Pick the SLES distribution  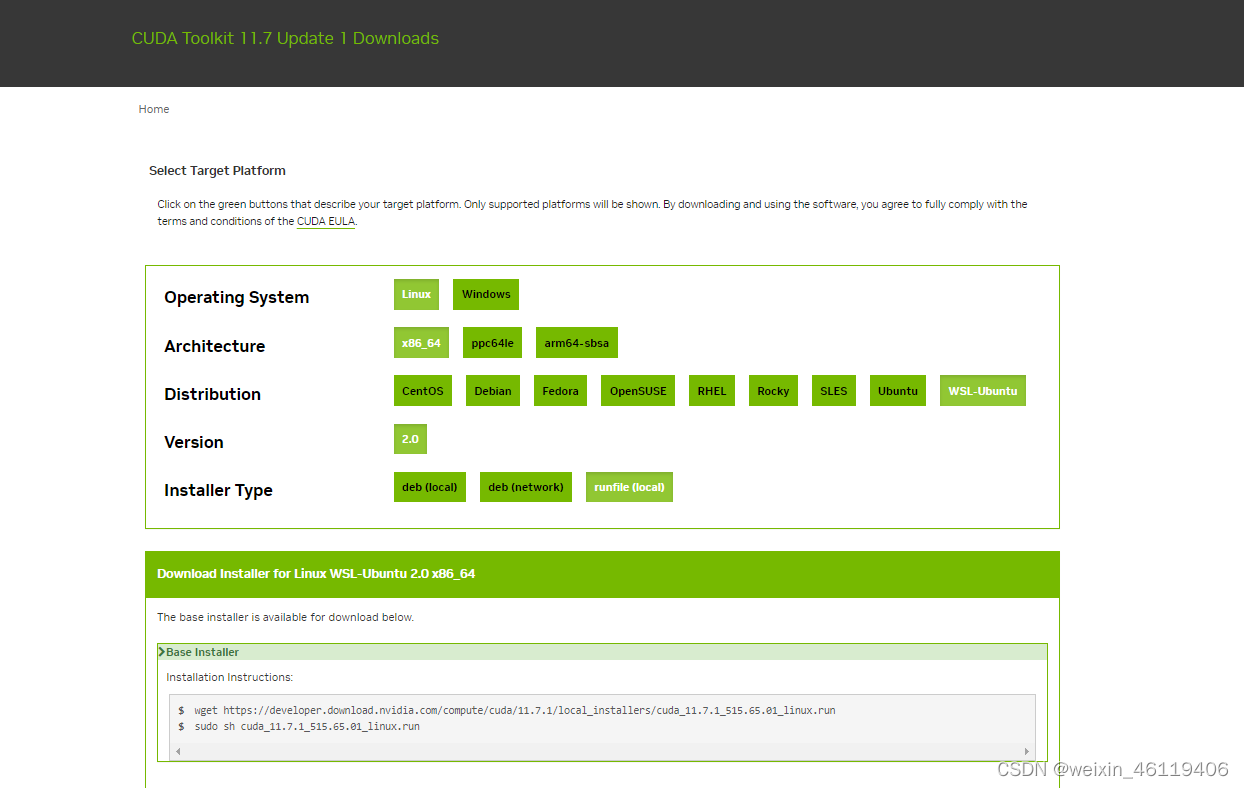coord(833,391)
